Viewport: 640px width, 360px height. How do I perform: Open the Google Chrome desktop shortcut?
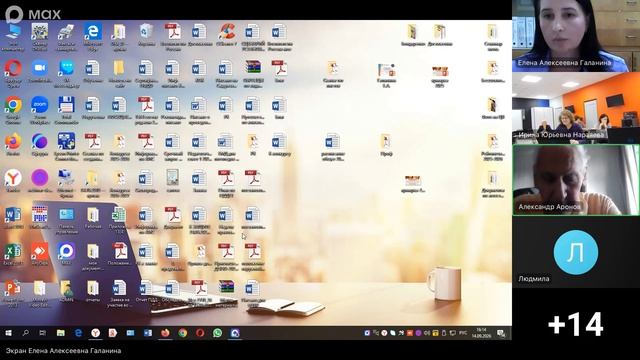[13, 110]
